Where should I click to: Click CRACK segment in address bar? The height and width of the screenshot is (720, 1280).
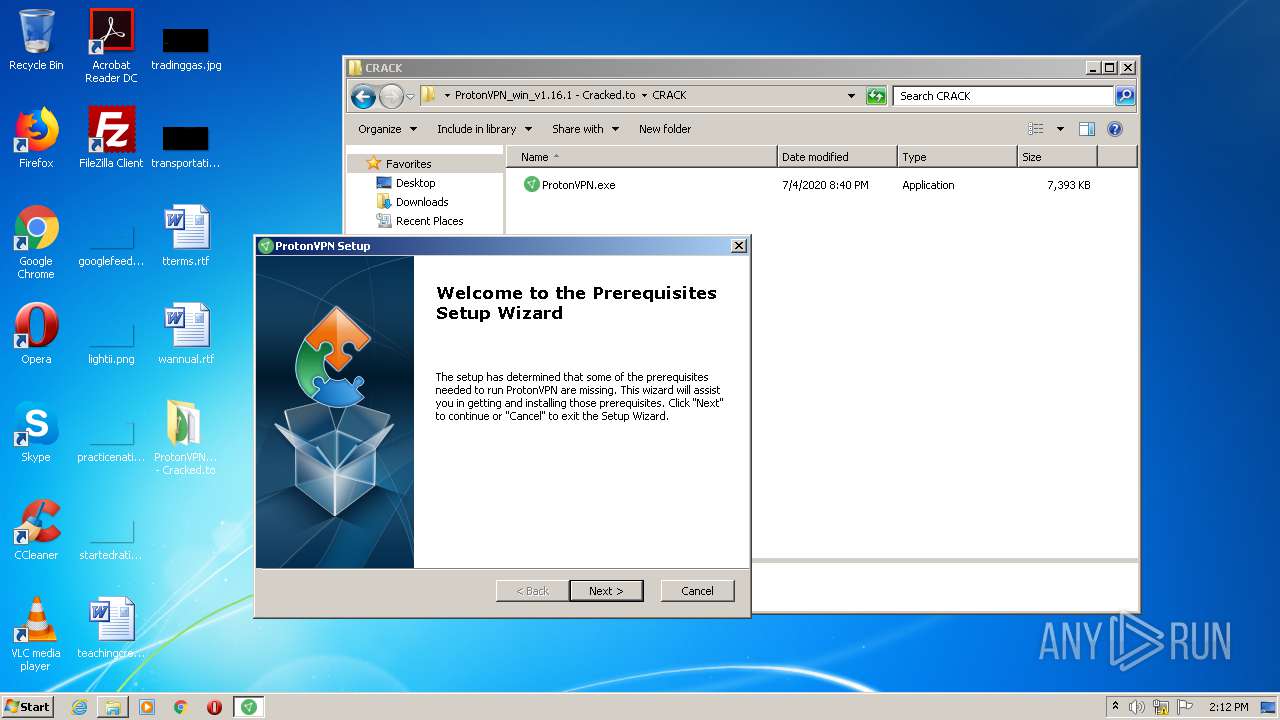click(x=669, y=96)
